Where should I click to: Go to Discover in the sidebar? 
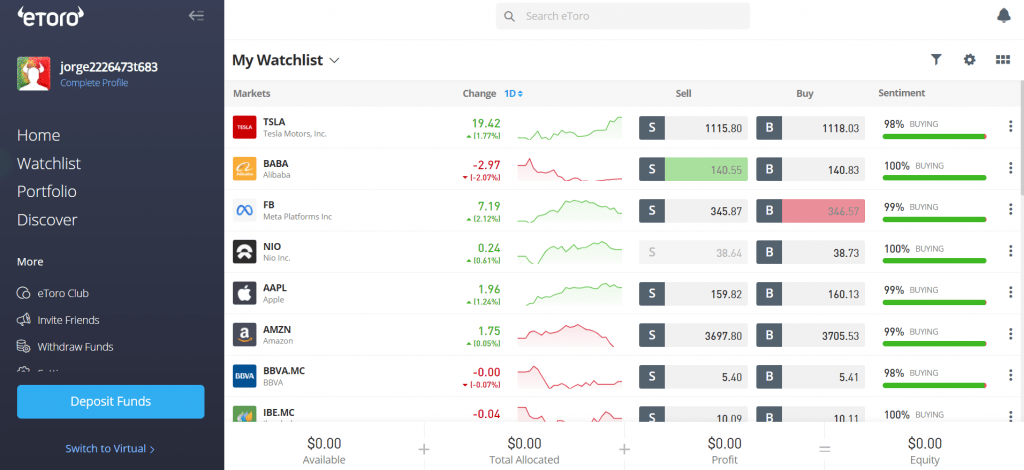click(47, 220)
